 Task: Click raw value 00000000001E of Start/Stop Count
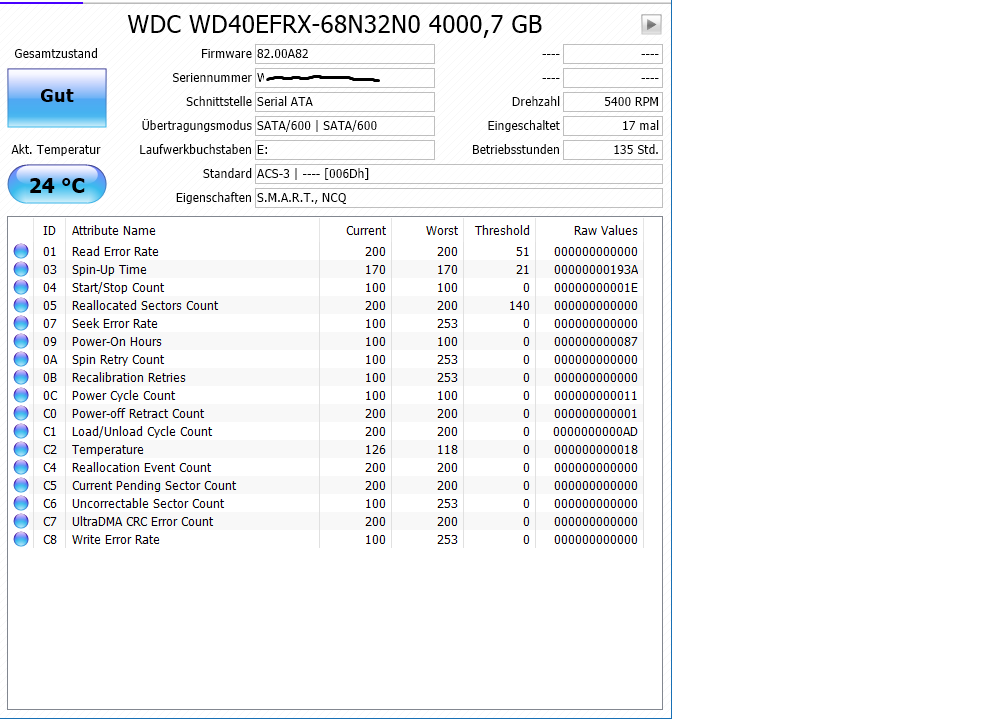[x=596, y=287]
